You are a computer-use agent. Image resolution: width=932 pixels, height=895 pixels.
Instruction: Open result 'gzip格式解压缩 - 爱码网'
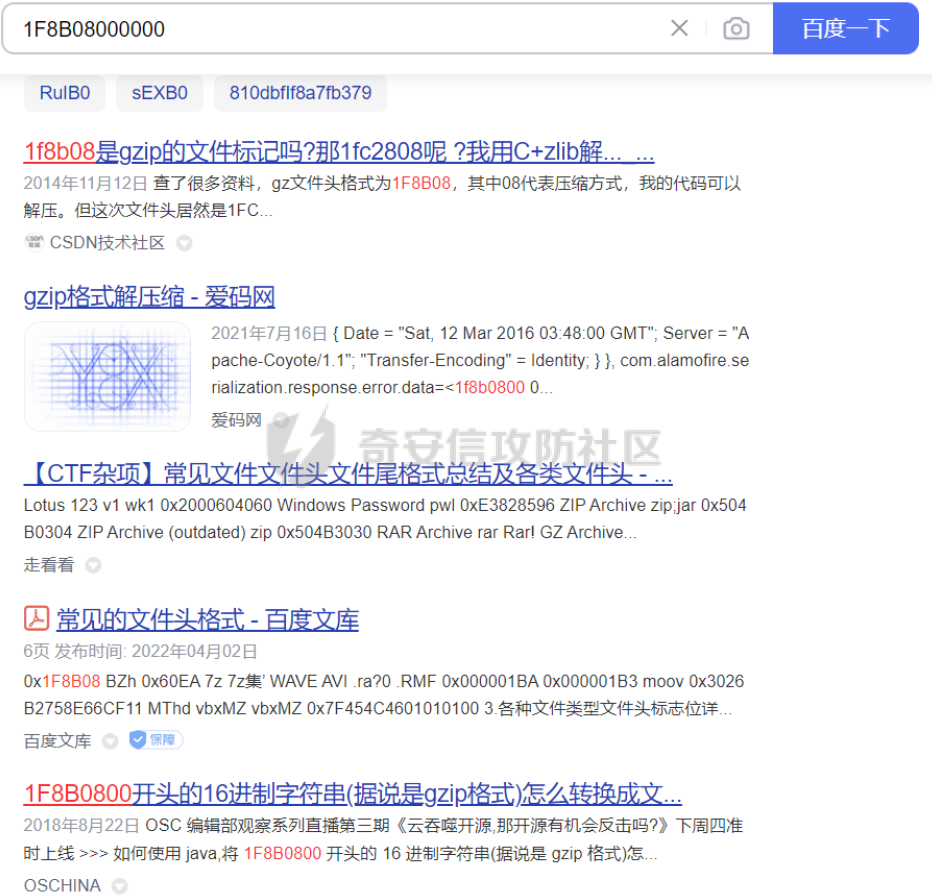149,297
